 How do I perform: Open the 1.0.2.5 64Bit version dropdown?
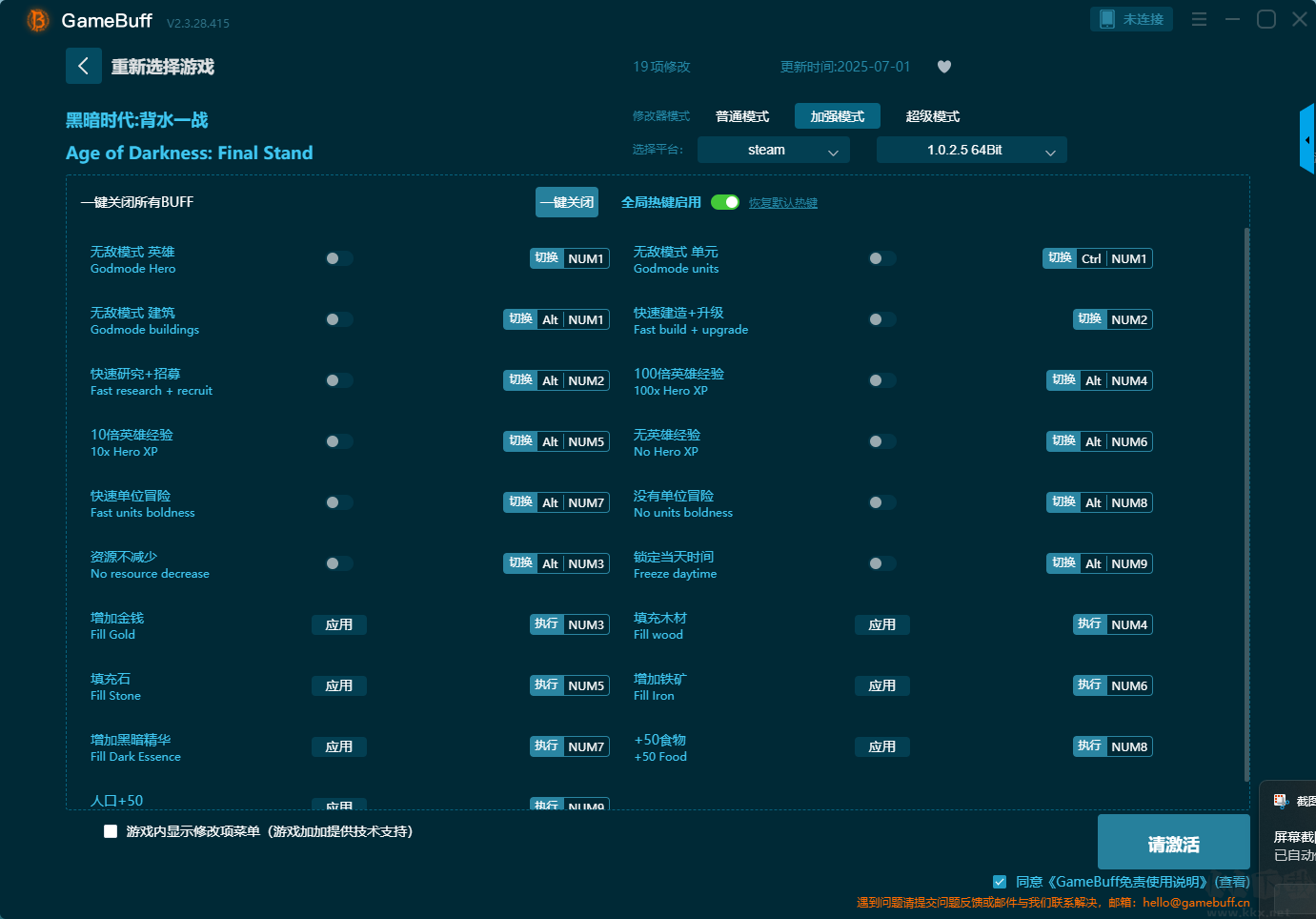click(x=972, y=150)
